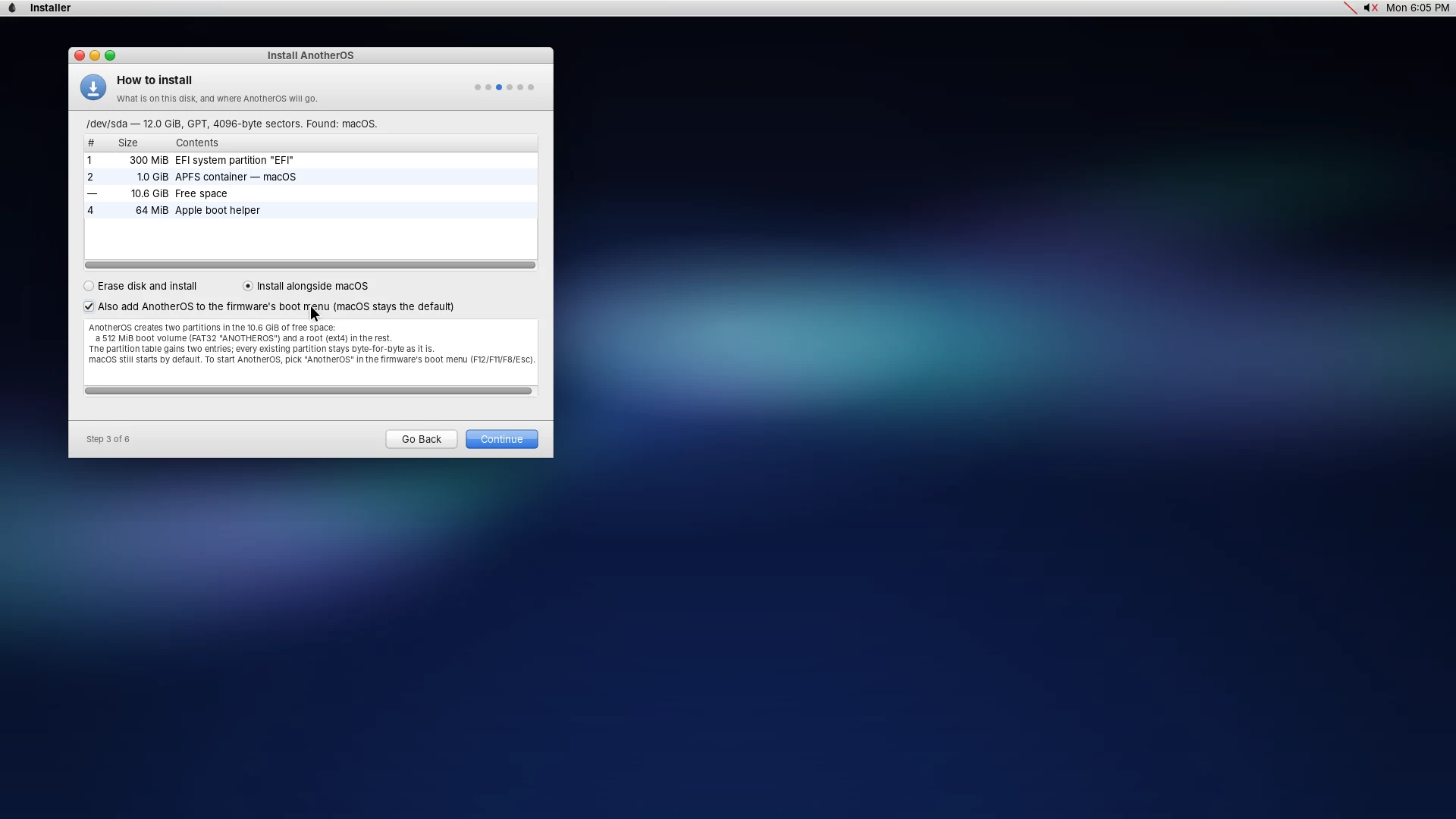Click the Contents column header
The width and height of the screenshot is (1456, 819).
(x=196, y=143)
